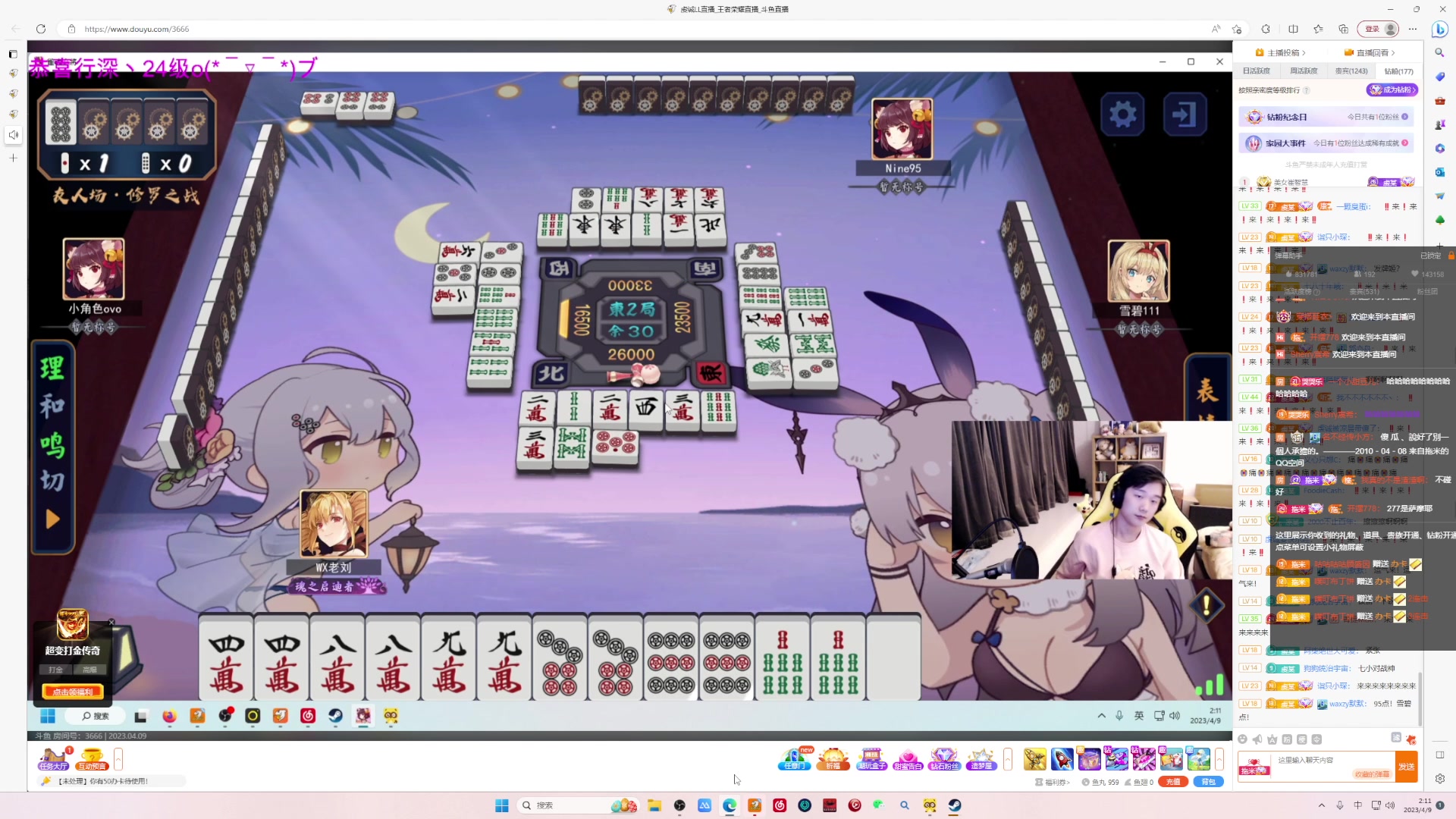1456x819 pixels.
Task: Click the 成为钻粉 button
Action: tap(1392, 89)
